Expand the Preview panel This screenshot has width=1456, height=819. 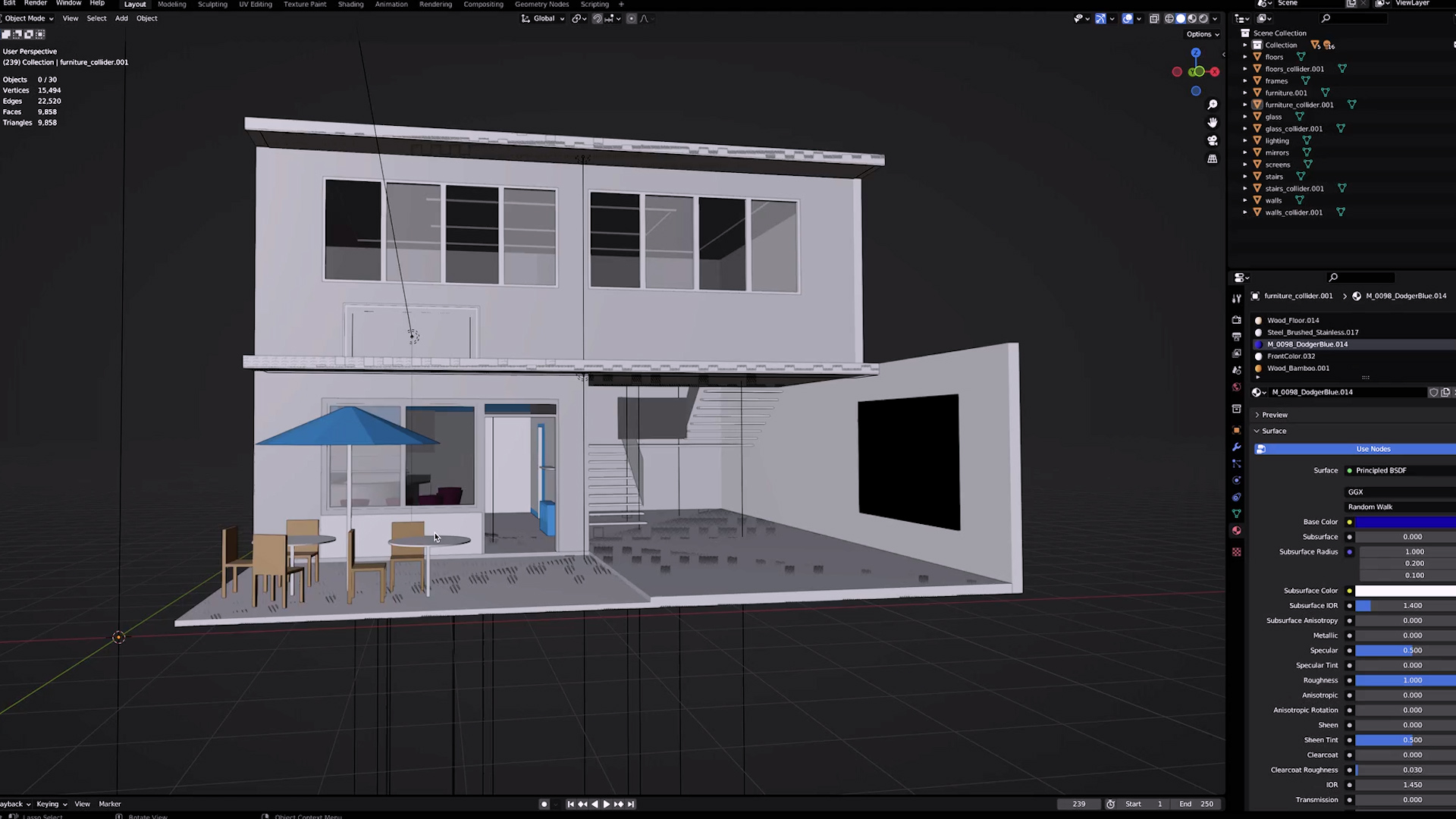coord(1275,415)
